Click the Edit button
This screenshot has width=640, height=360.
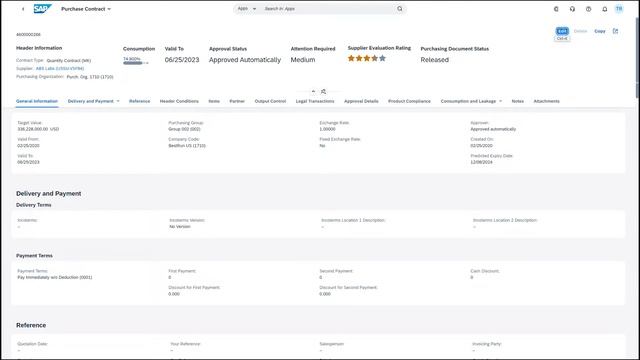562,31
